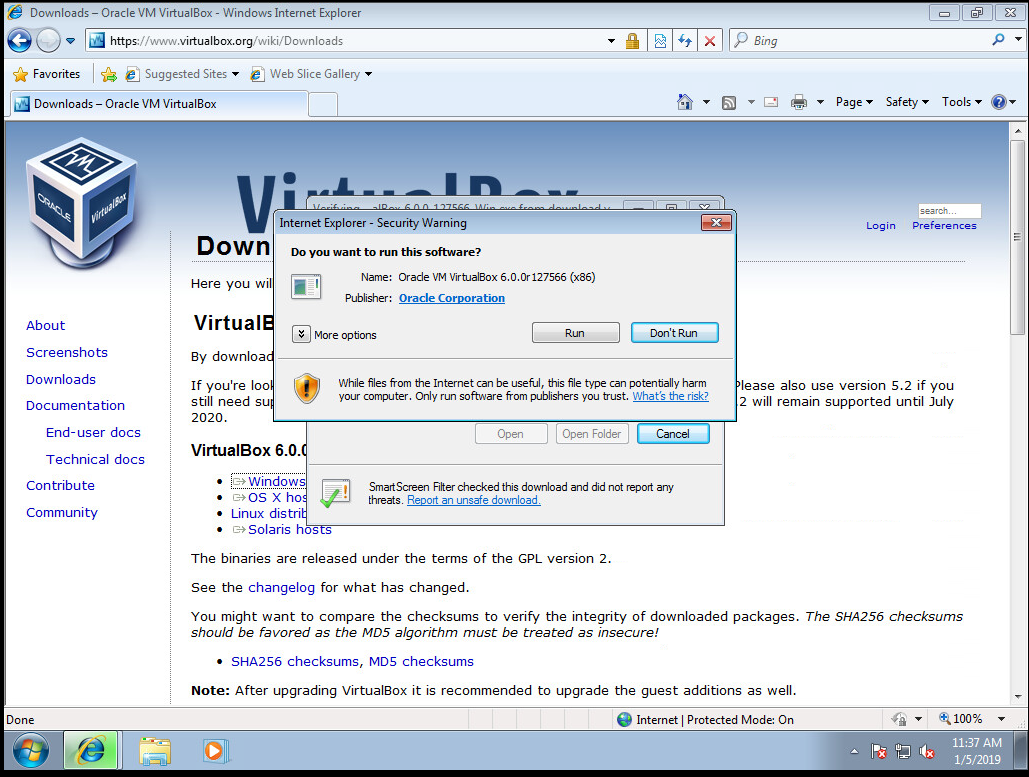
Task: Click the Refresh arrows icon
Action: [685, 41]
